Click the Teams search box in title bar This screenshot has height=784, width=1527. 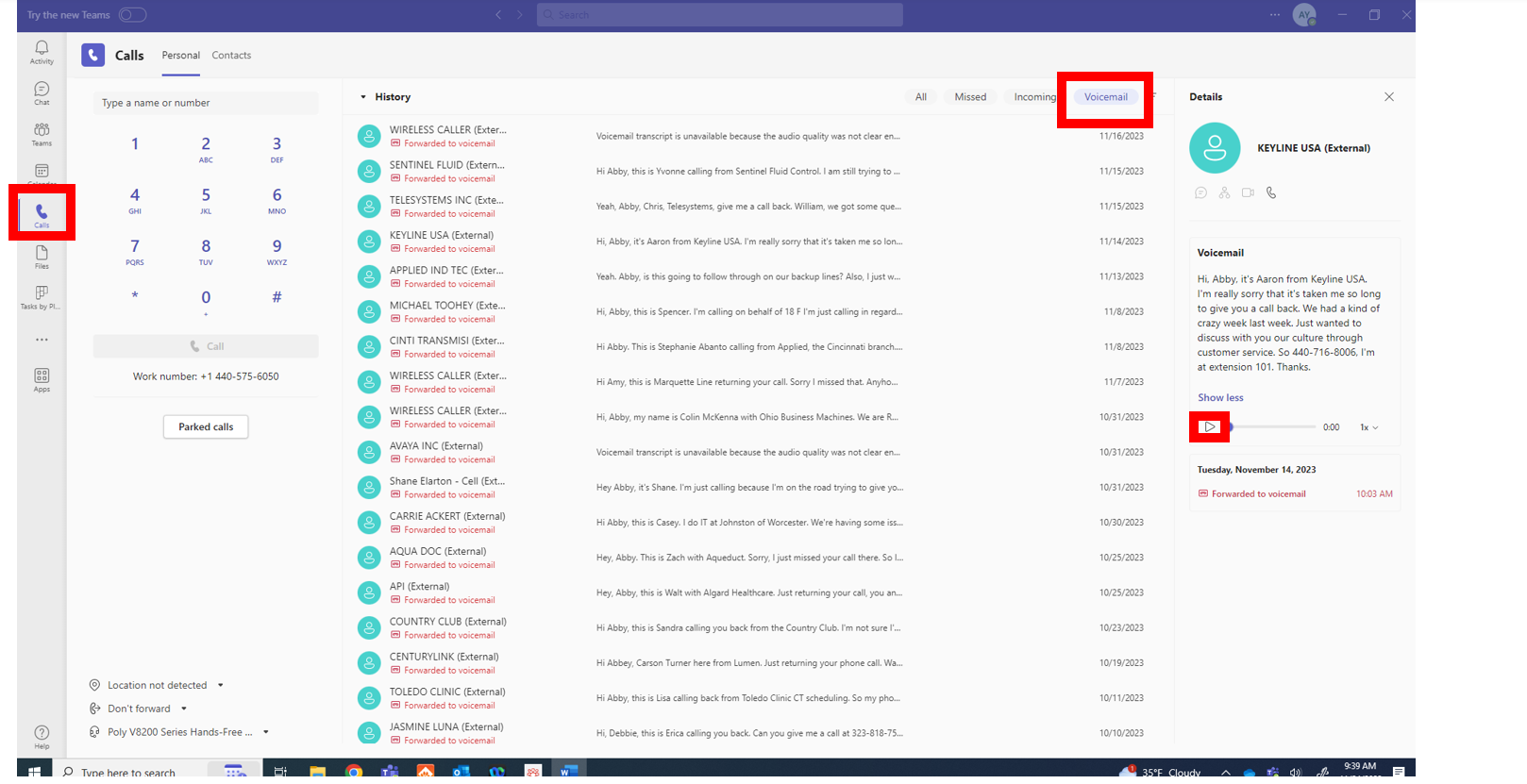click(720, 14)
